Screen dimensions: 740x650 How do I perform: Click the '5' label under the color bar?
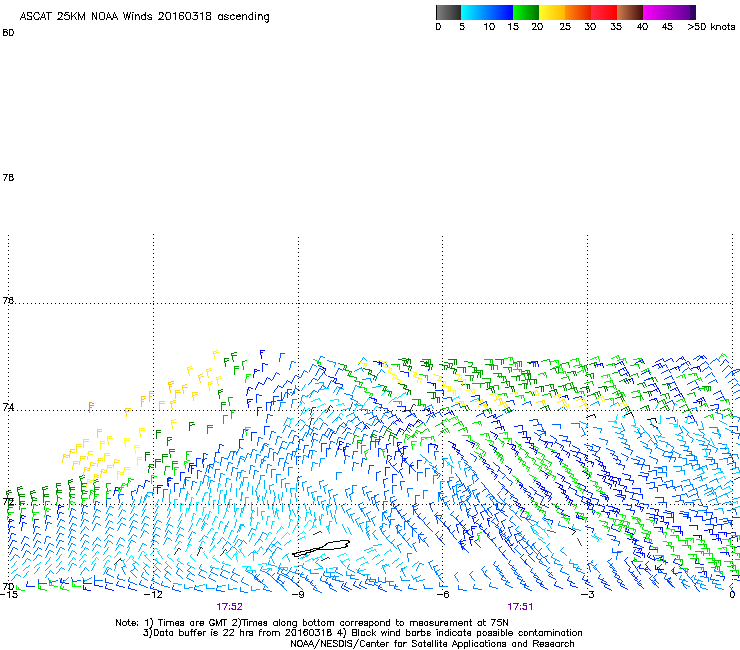coord(462,27)
